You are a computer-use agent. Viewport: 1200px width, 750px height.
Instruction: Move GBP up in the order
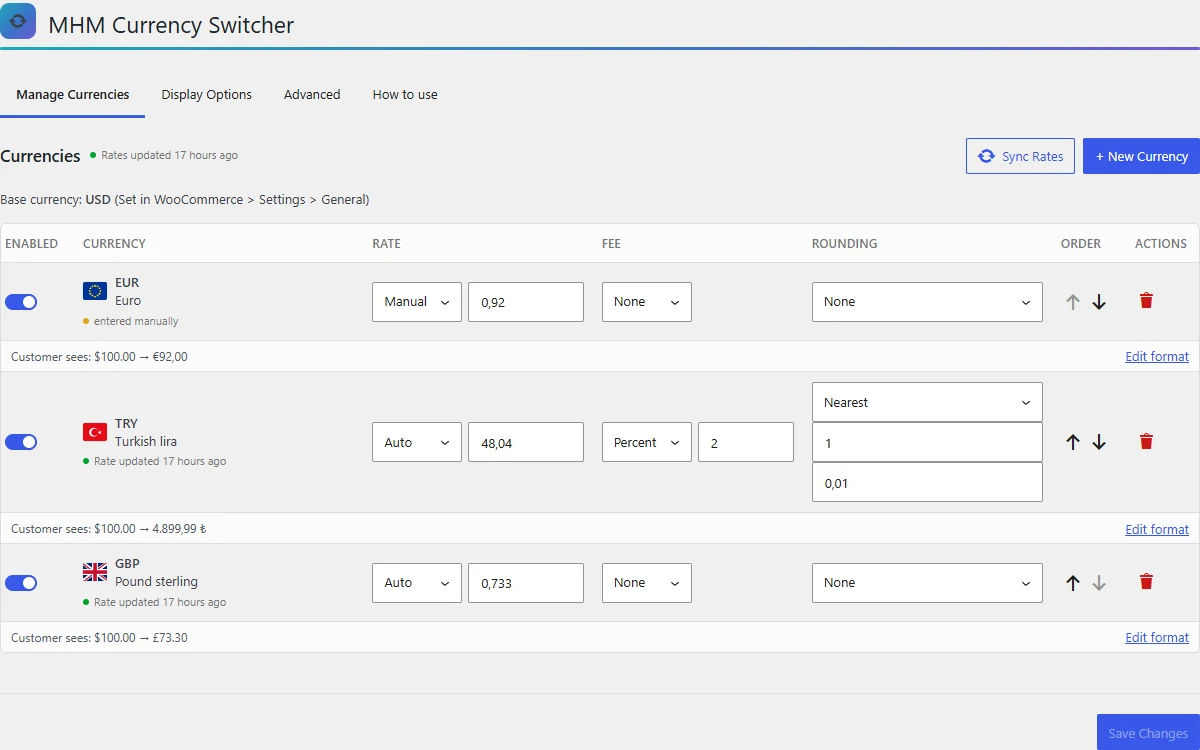(x=1073, y=583)
